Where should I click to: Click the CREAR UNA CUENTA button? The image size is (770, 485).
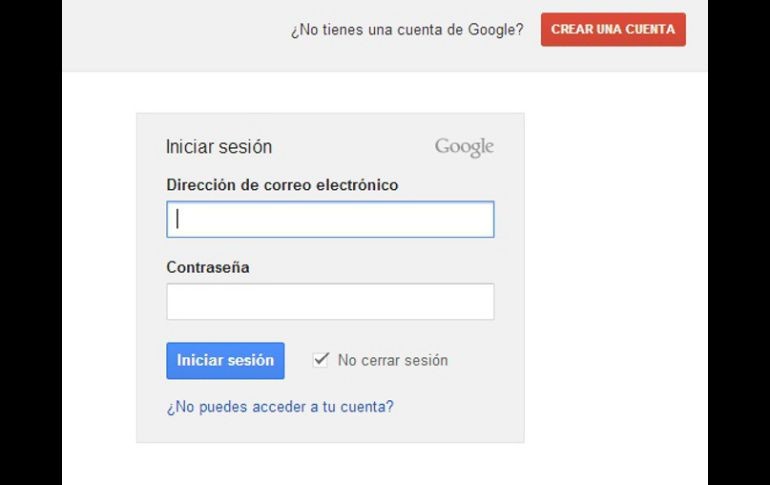pos(613,29)
